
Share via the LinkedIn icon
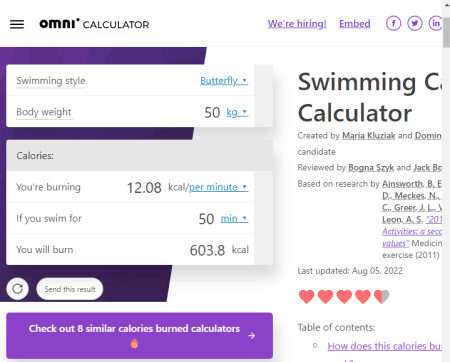click(x=435, y=23)
